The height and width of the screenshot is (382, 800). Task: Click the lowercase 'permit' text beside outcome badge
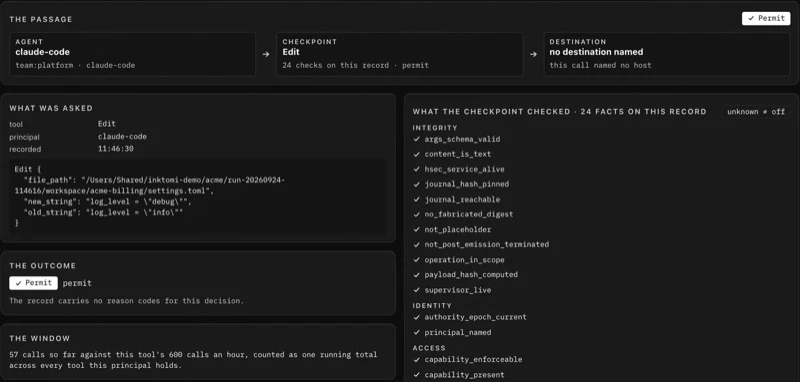[x=77, y=283]
